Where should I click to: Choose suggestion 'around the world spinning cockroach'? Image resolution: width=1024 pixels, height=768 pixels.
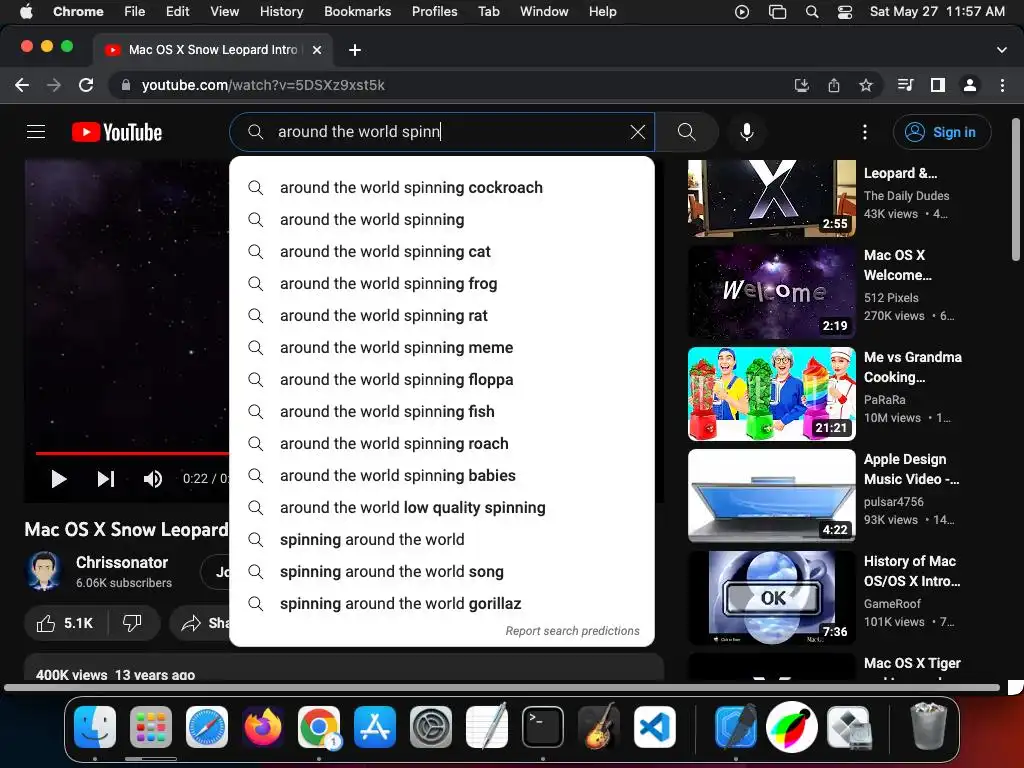441,187
